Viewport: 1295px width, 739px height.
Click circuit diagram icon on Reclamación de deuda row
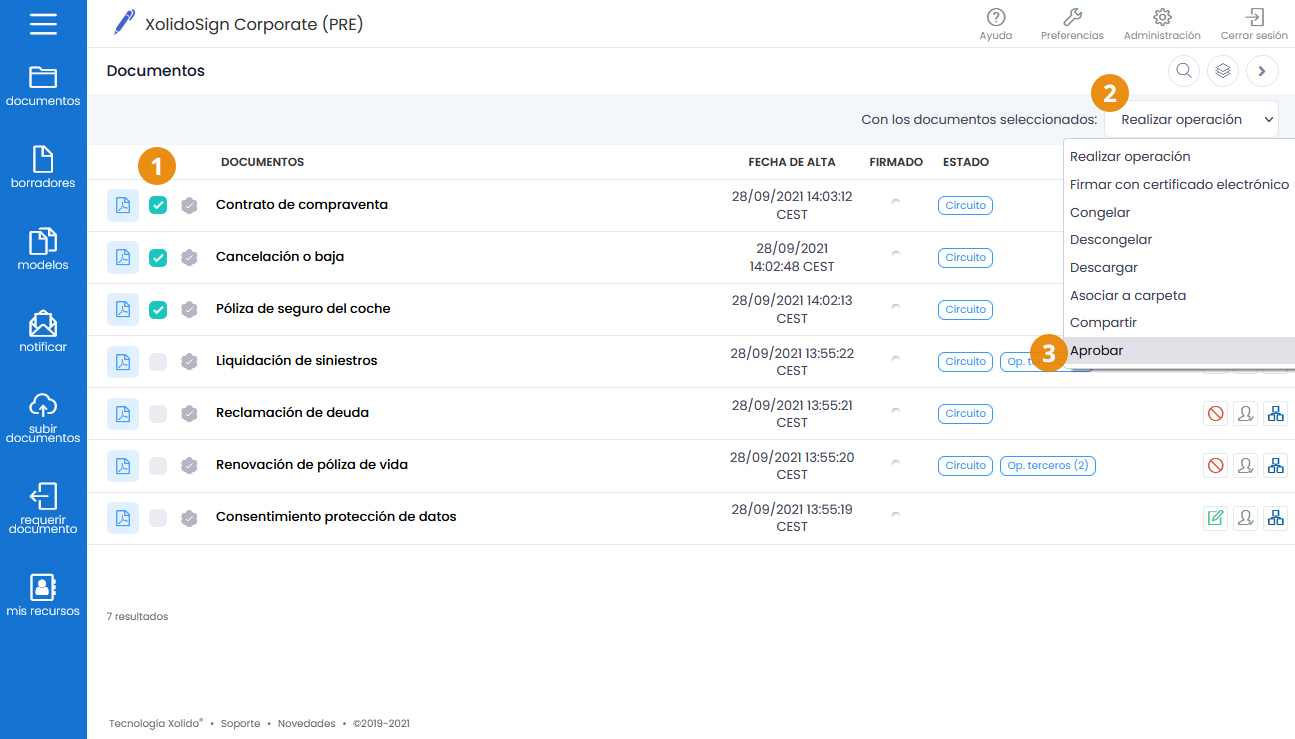[x=1275, y=413]
